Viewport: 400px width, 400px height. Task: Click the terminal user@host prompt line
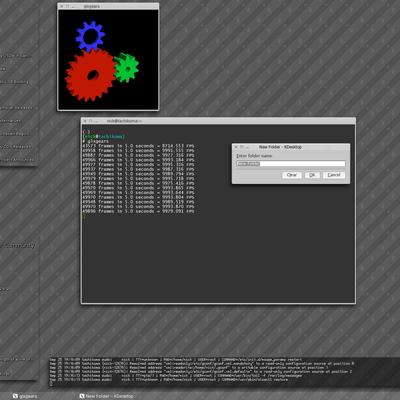104,137
